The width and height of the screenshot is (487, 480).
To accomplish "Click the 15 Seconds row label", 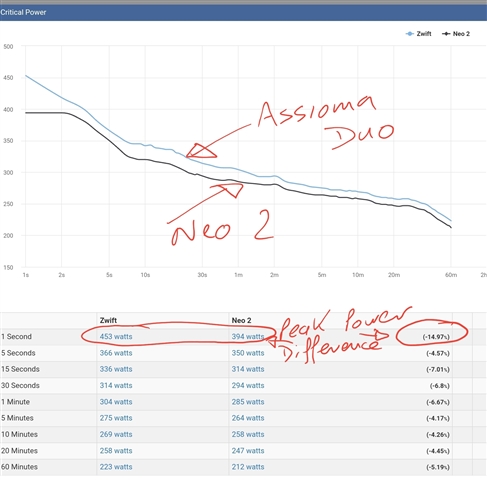I will (x=20, y=369).
